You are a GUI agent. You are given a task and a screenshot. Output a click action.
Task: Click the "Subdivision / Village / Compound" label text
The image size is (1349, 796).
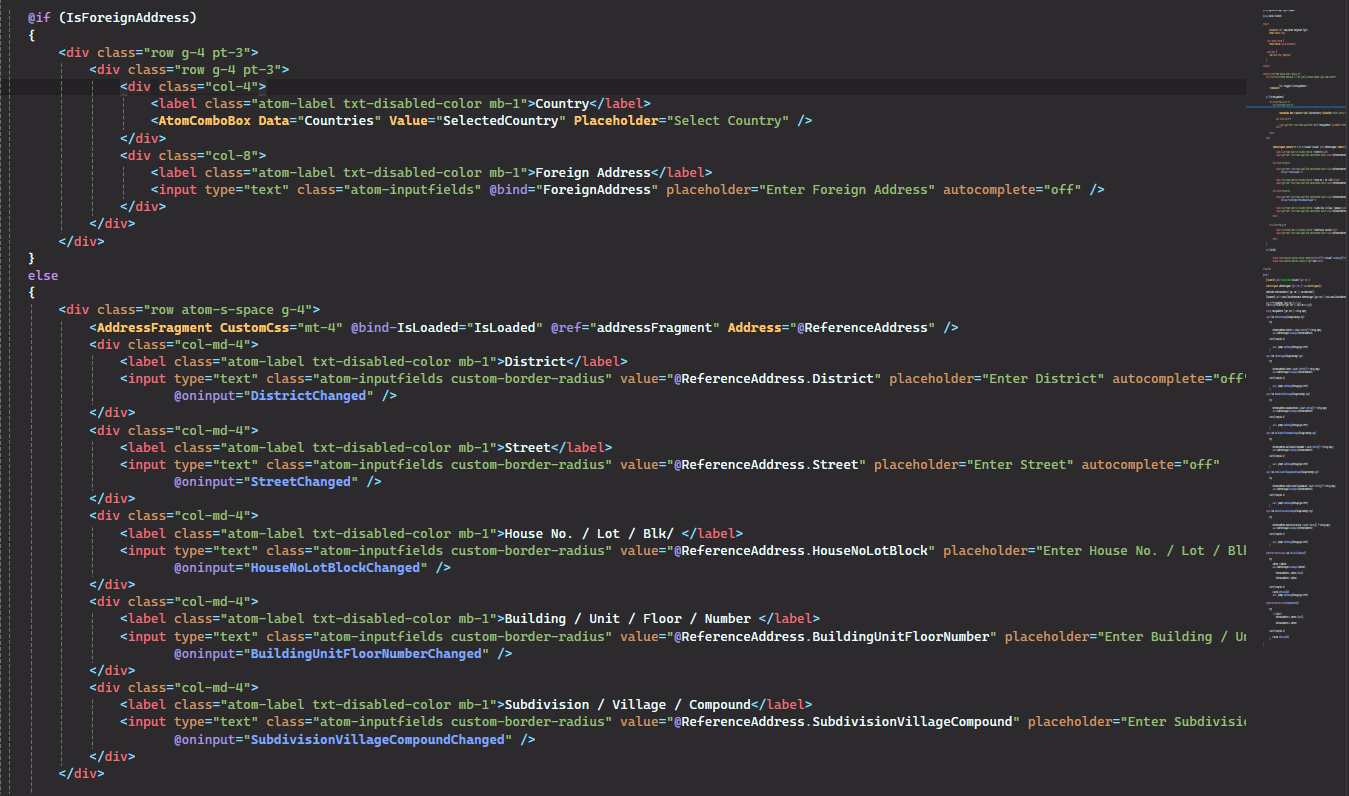tap(628, 705)
